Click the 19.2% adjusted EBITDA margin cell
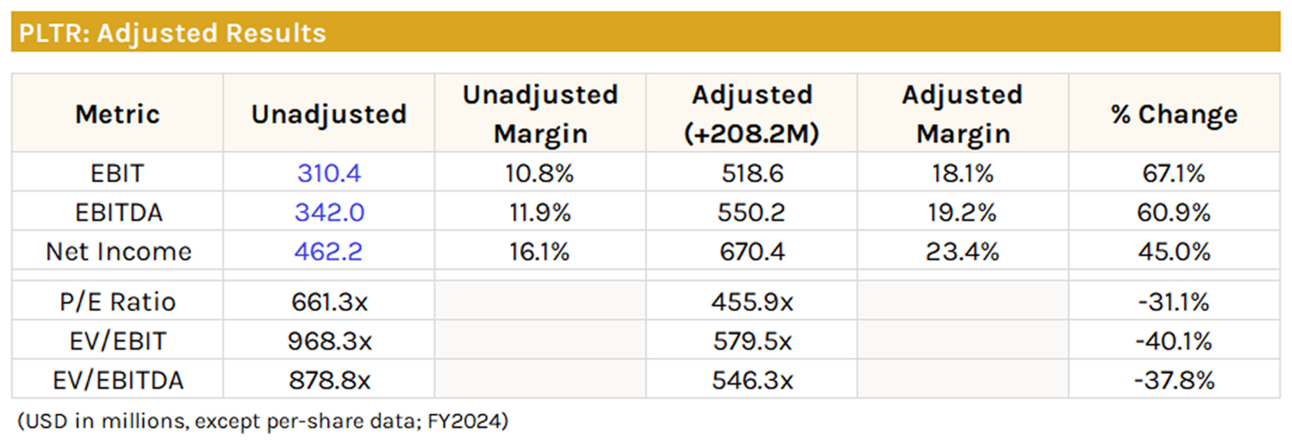This screenshot has height=442, width=1292. point(962,213)
